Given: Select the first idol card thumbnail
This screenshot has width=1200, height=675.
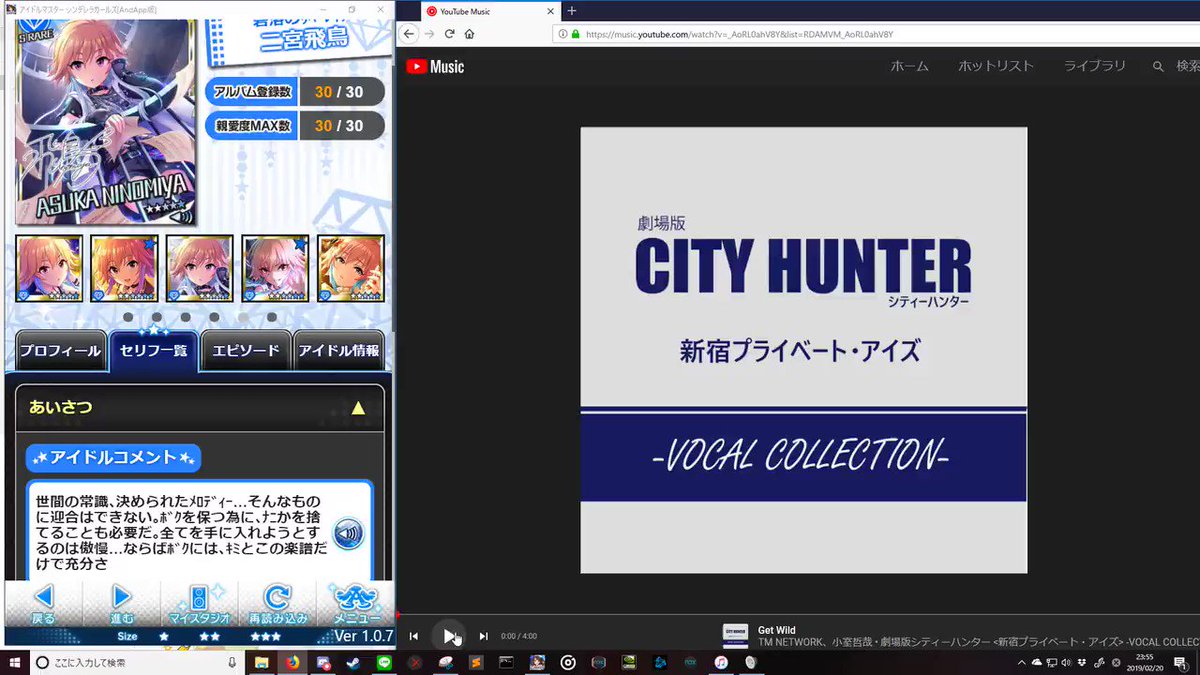Looking at the screenshot, I should [x=49, y=268].
